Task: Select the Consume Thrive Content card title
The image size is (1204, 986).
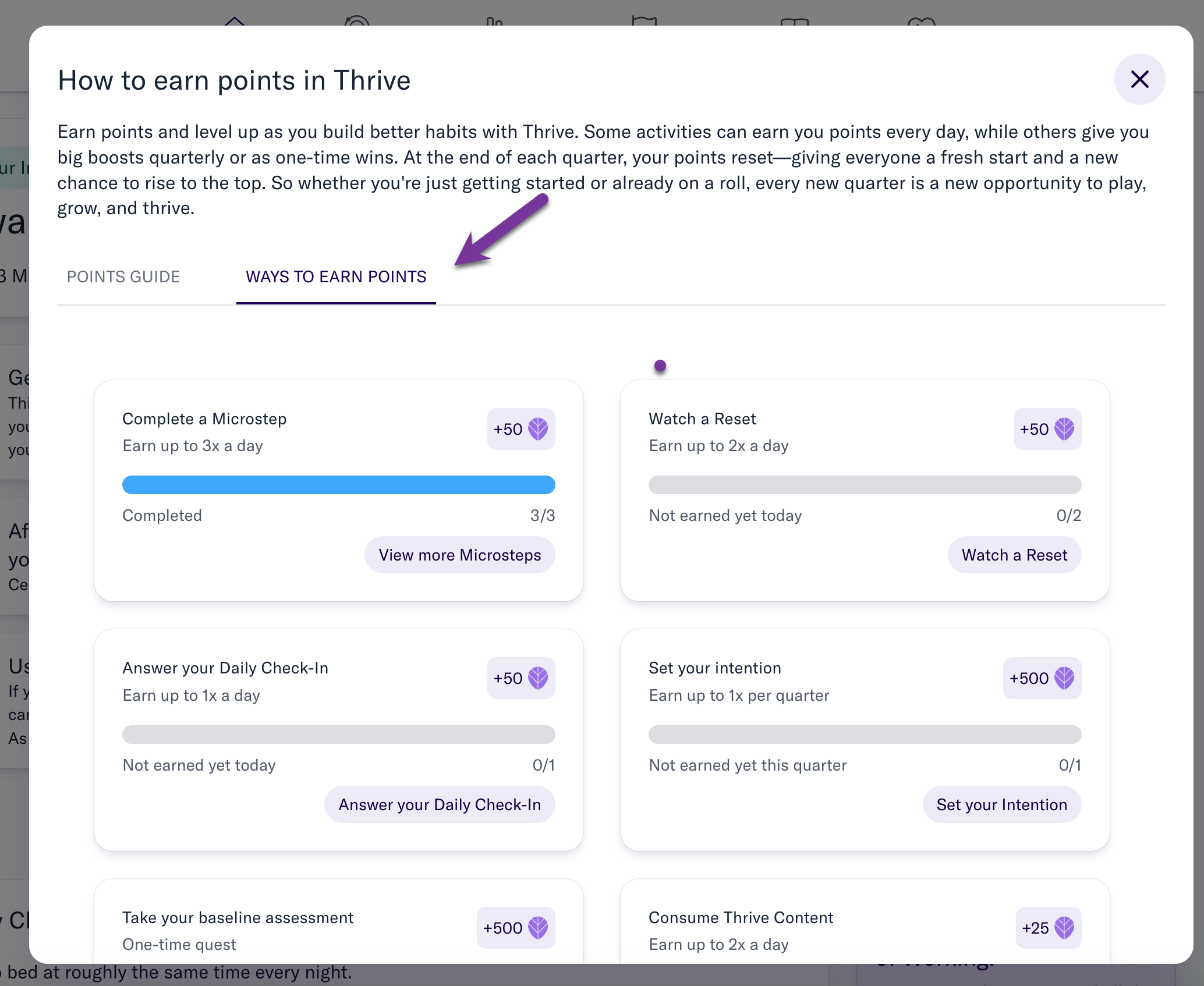Action: click(741, 918)
